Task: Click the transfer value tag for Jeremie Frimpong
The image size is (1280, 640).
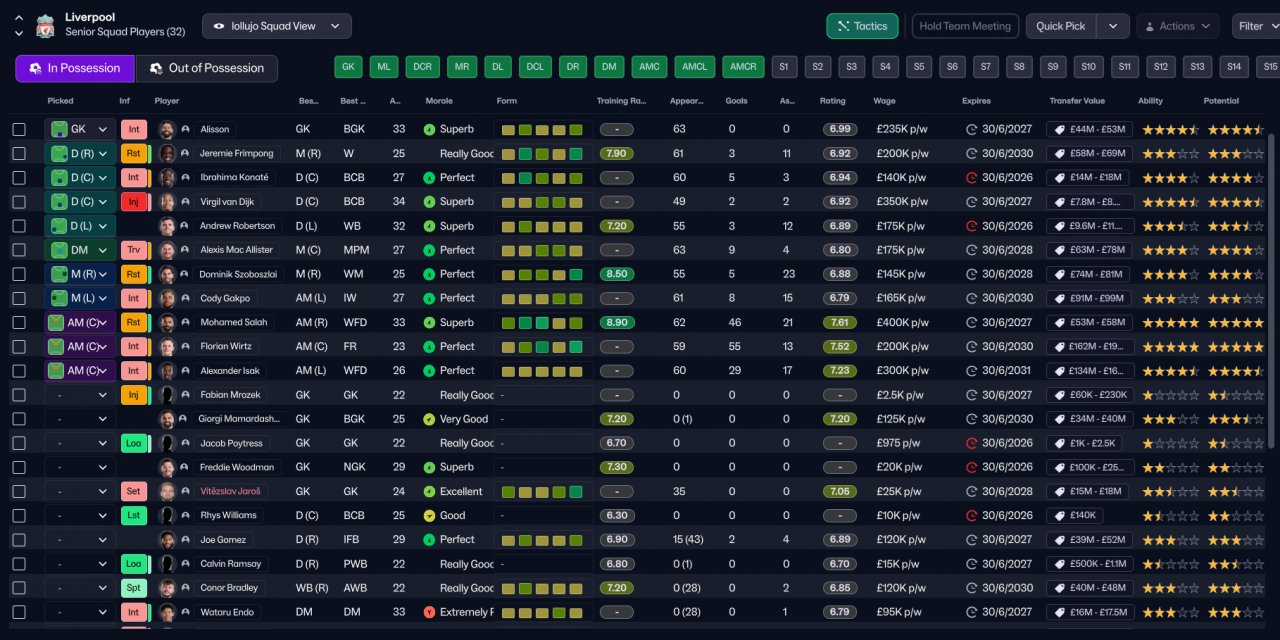Action: 1090,153
